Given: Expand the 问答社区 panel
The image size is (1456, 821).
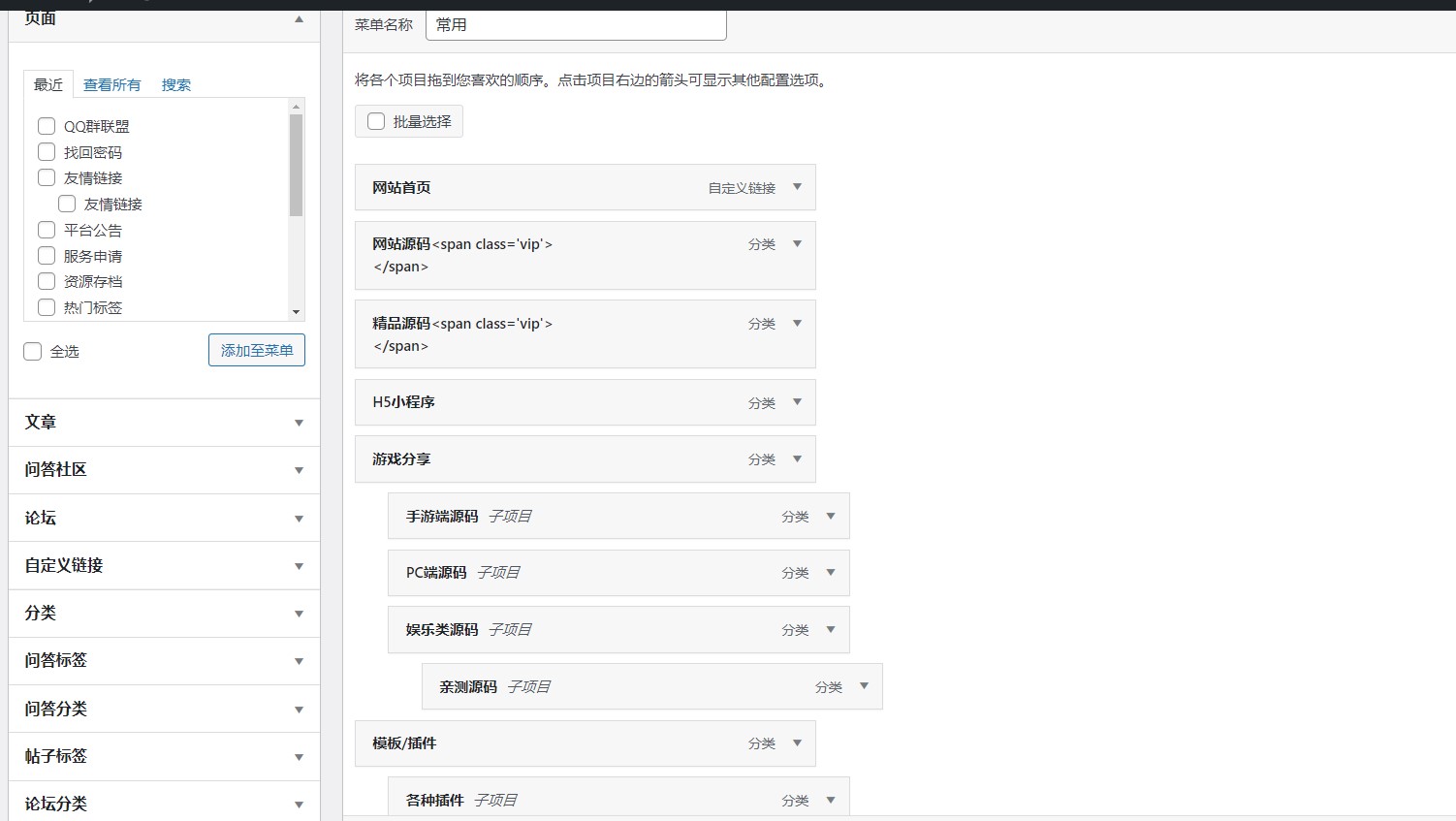Looking at the screenshot, I should (x=299, y=470).
